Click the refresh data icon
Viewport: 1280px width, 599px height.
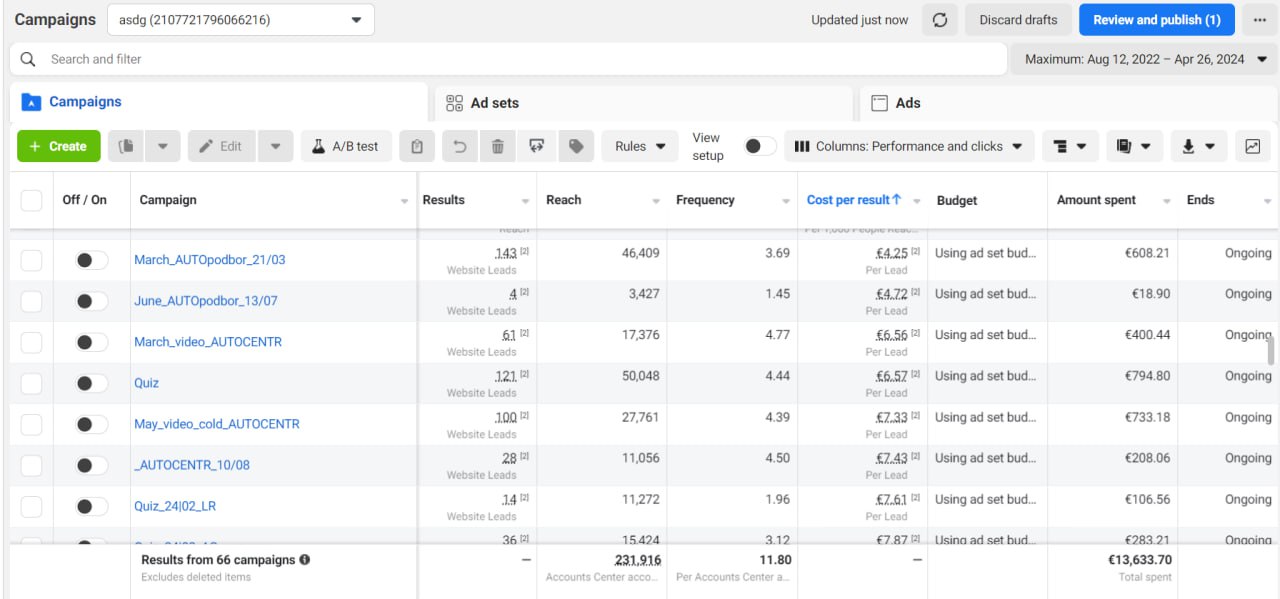[939, 20]
